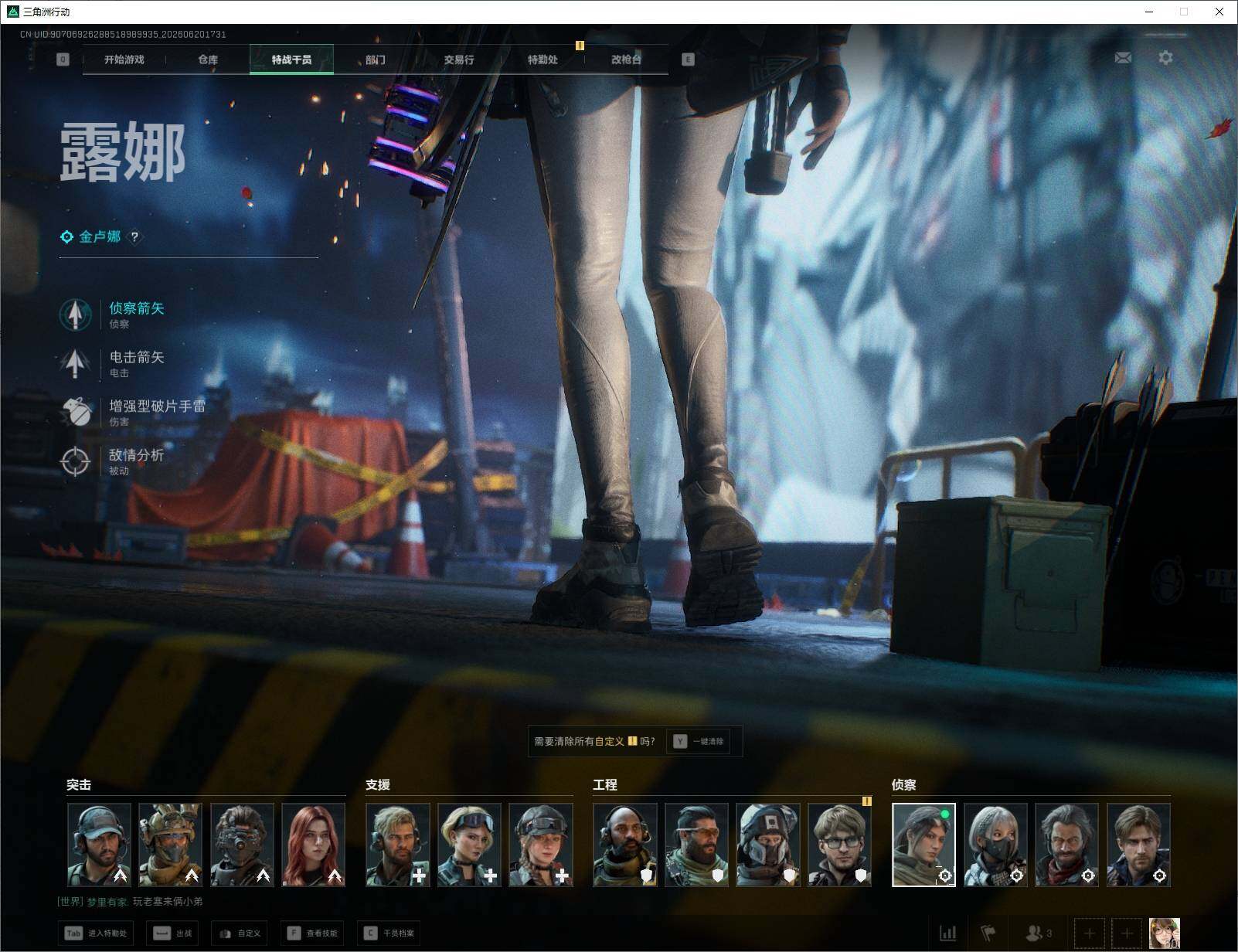Switch to the 改枪台 tab
Viewport: 1238px width, 952px height.
click(x=626, y=59)
